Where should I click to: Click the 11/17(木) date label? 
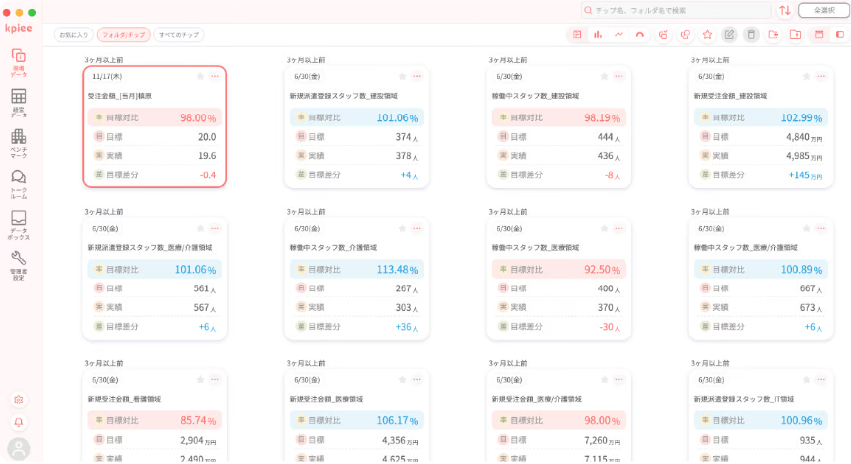(107, 77)
